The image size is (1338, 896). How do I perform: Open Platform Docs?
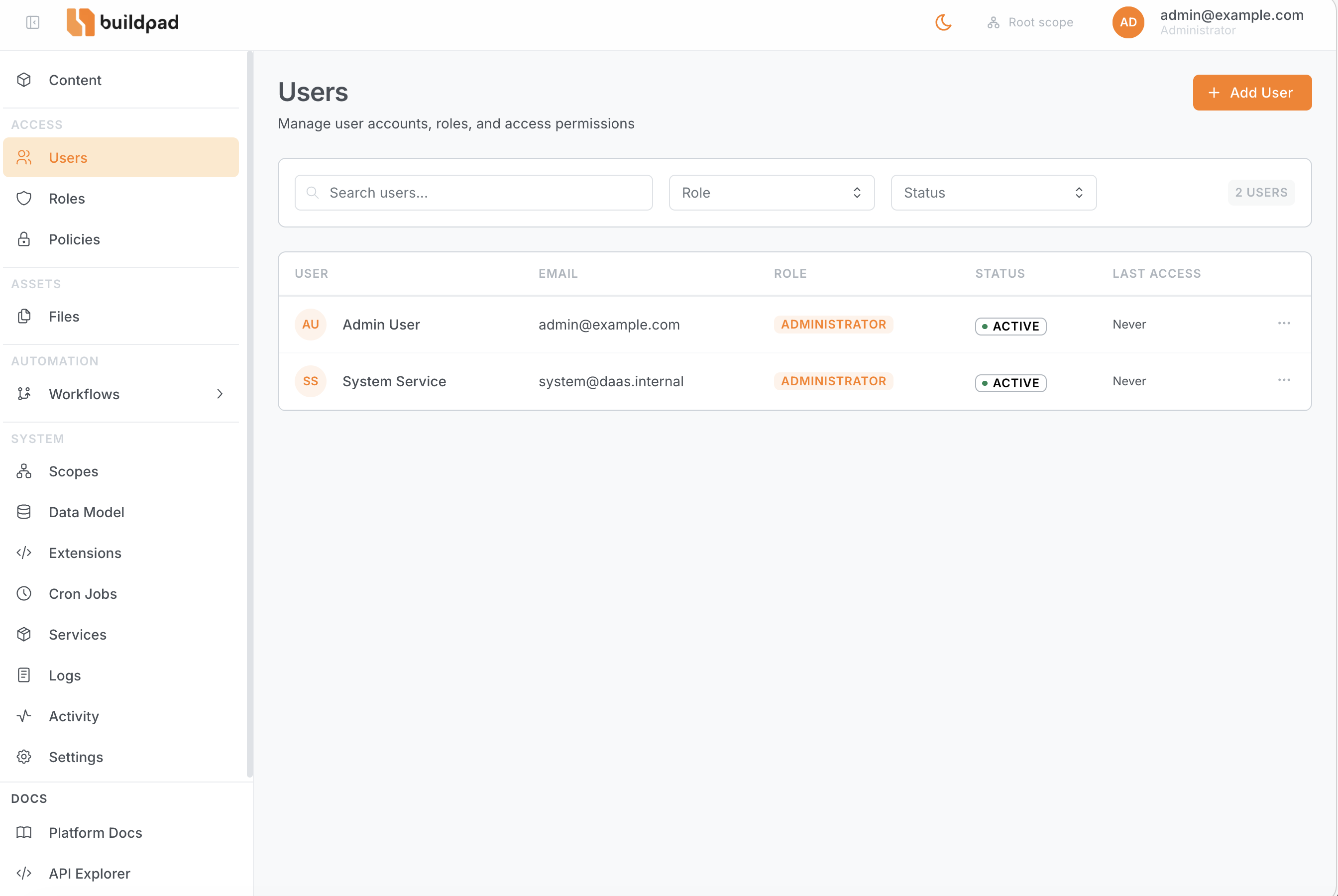coord(120,833)
